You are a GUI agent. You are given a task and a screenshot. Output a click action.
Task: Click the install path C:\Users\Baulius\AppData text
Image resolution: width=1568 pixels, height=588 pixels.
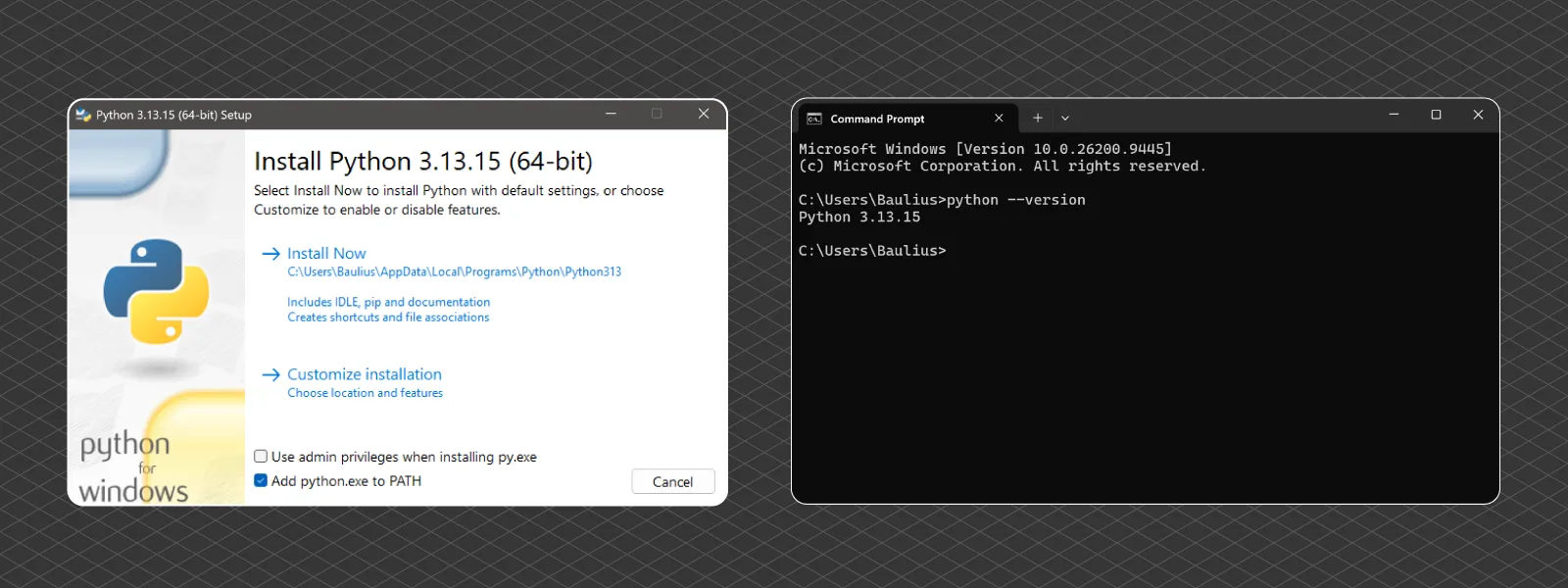[455, 271]
